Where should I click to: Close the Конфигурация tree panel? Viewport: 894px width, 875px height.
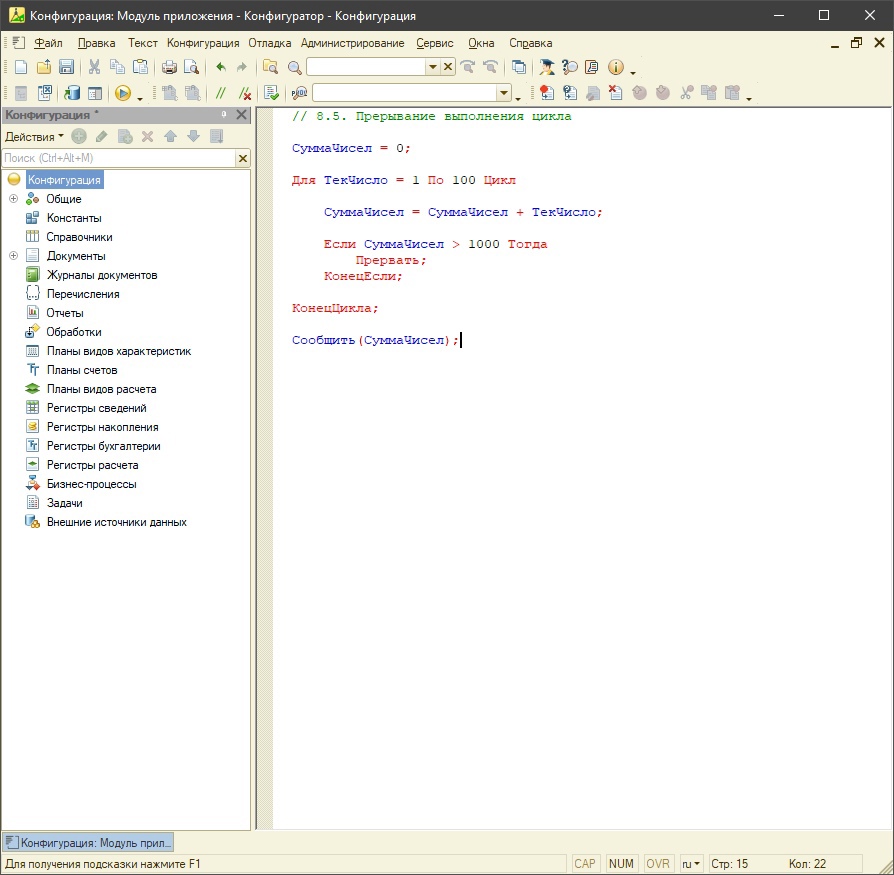(241, 115)
